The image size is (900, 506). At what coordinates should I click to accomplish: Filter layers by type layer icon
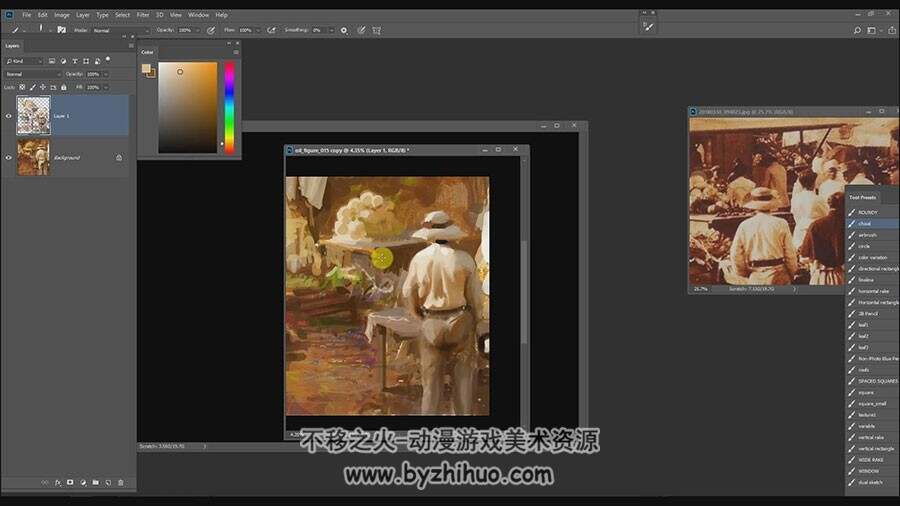75,61
